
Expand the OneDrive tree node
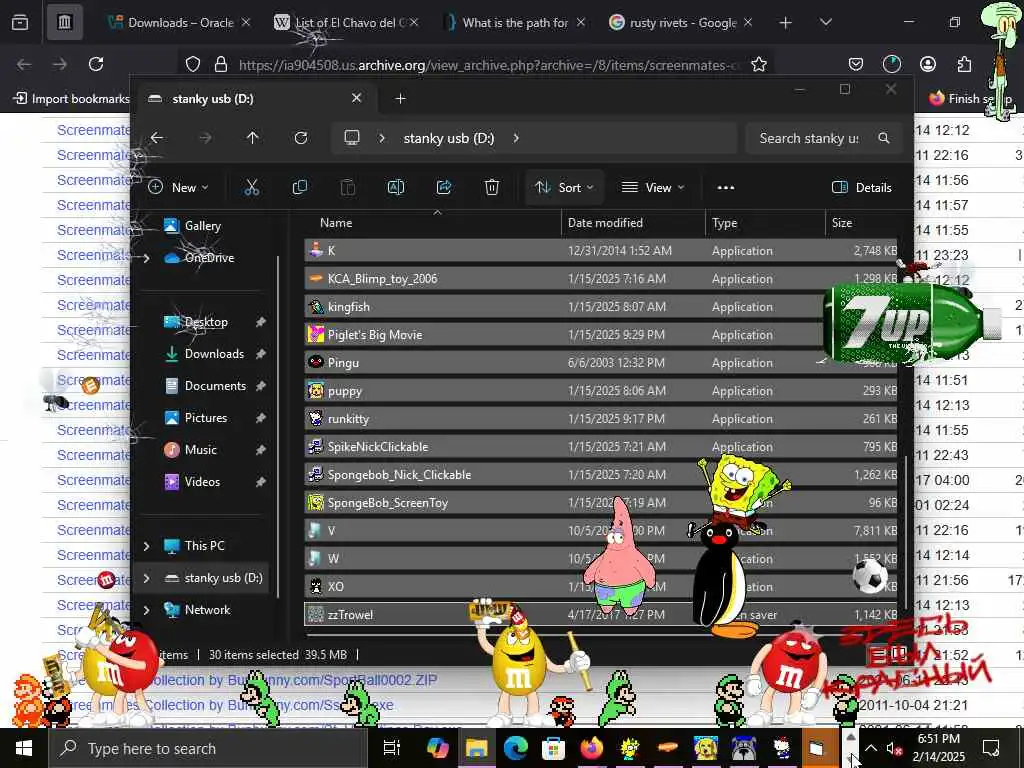(x=146, y=258)
